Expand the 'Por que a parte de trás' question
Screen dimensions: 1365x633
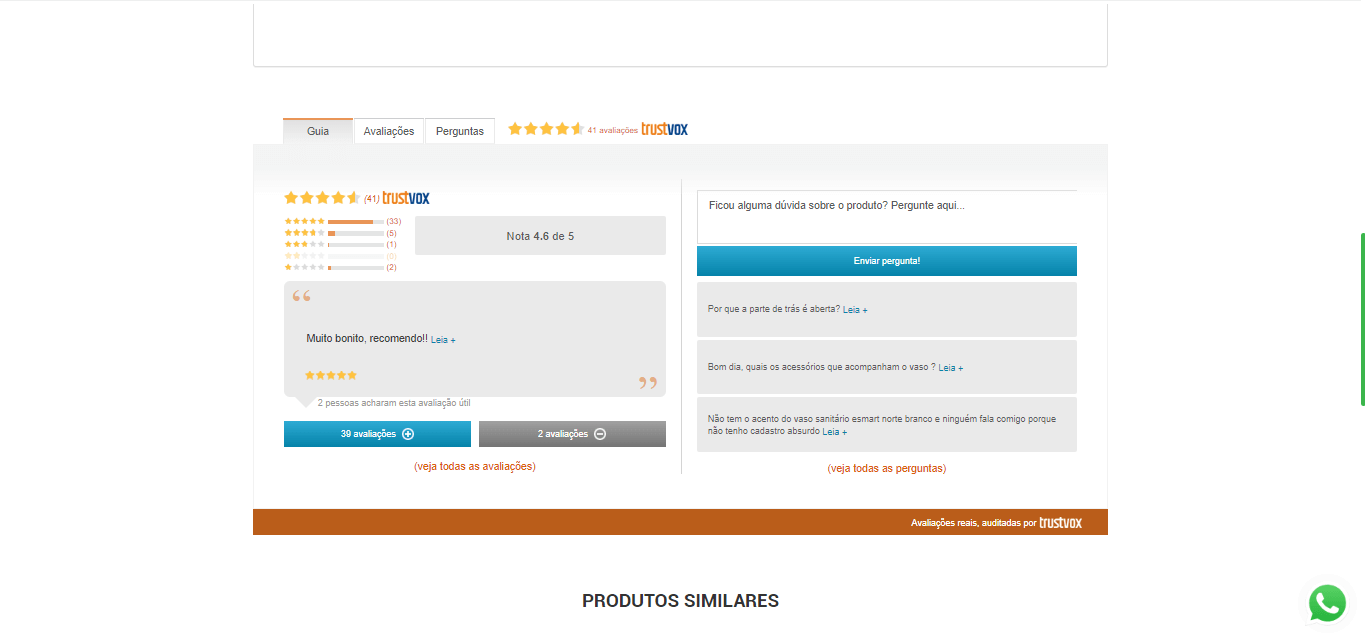(855, 310)
